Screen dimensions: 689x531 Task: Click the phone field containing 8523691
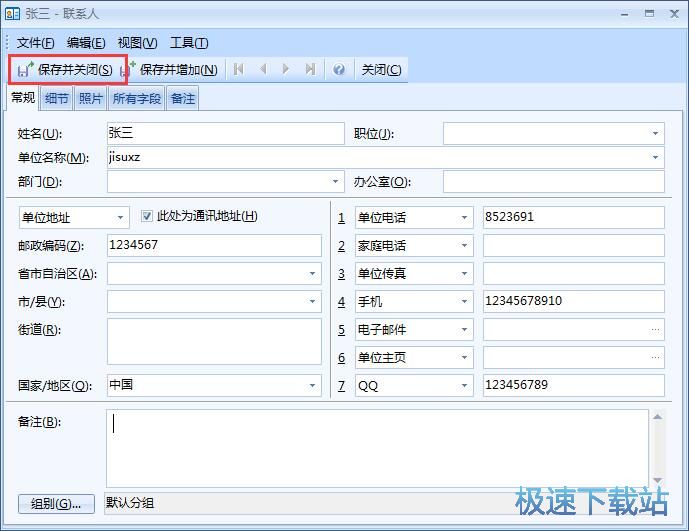pyautogui.click(x=573, y=217)
